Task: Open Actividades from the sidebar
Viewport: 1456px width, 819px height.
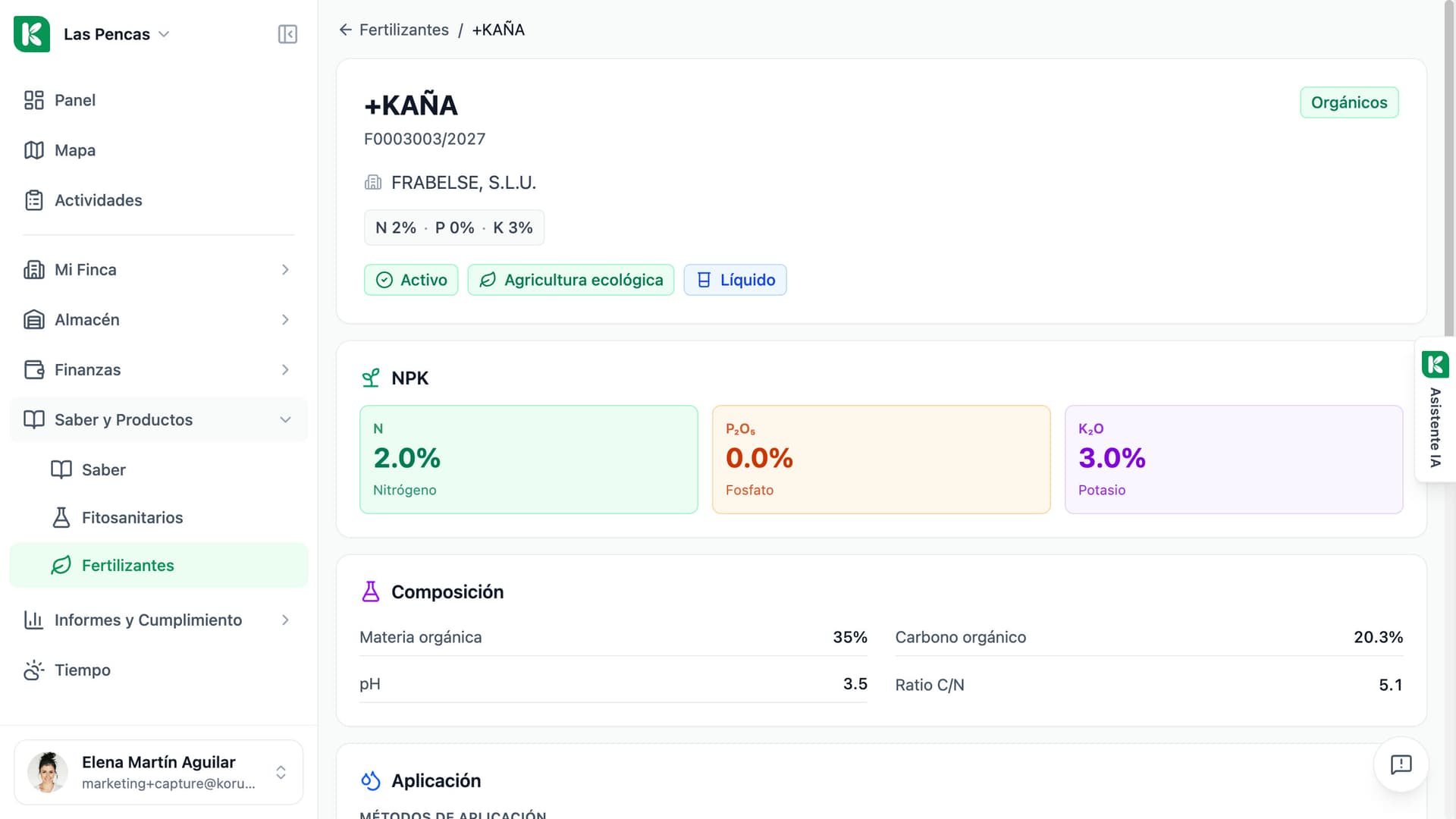Action: pyautogui.click(x=158, y=200)
